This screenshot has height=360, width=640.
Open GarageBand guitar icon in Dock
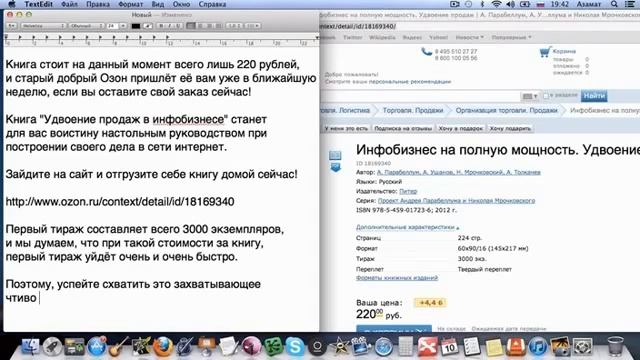[118, 347]
